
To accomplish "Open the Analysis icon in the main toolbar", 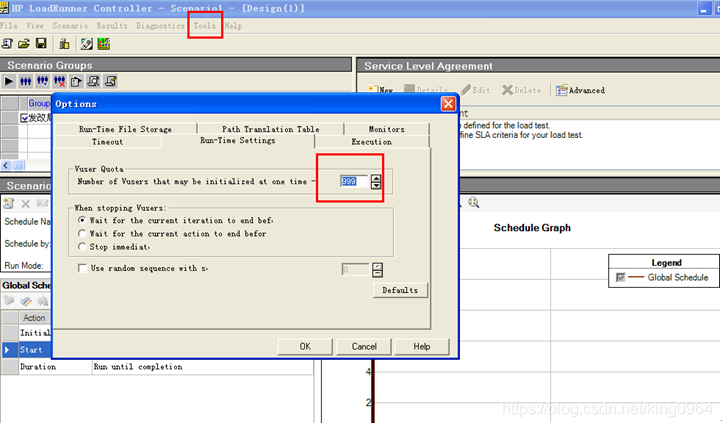I will pyautogui.click(x=104, y=44).
